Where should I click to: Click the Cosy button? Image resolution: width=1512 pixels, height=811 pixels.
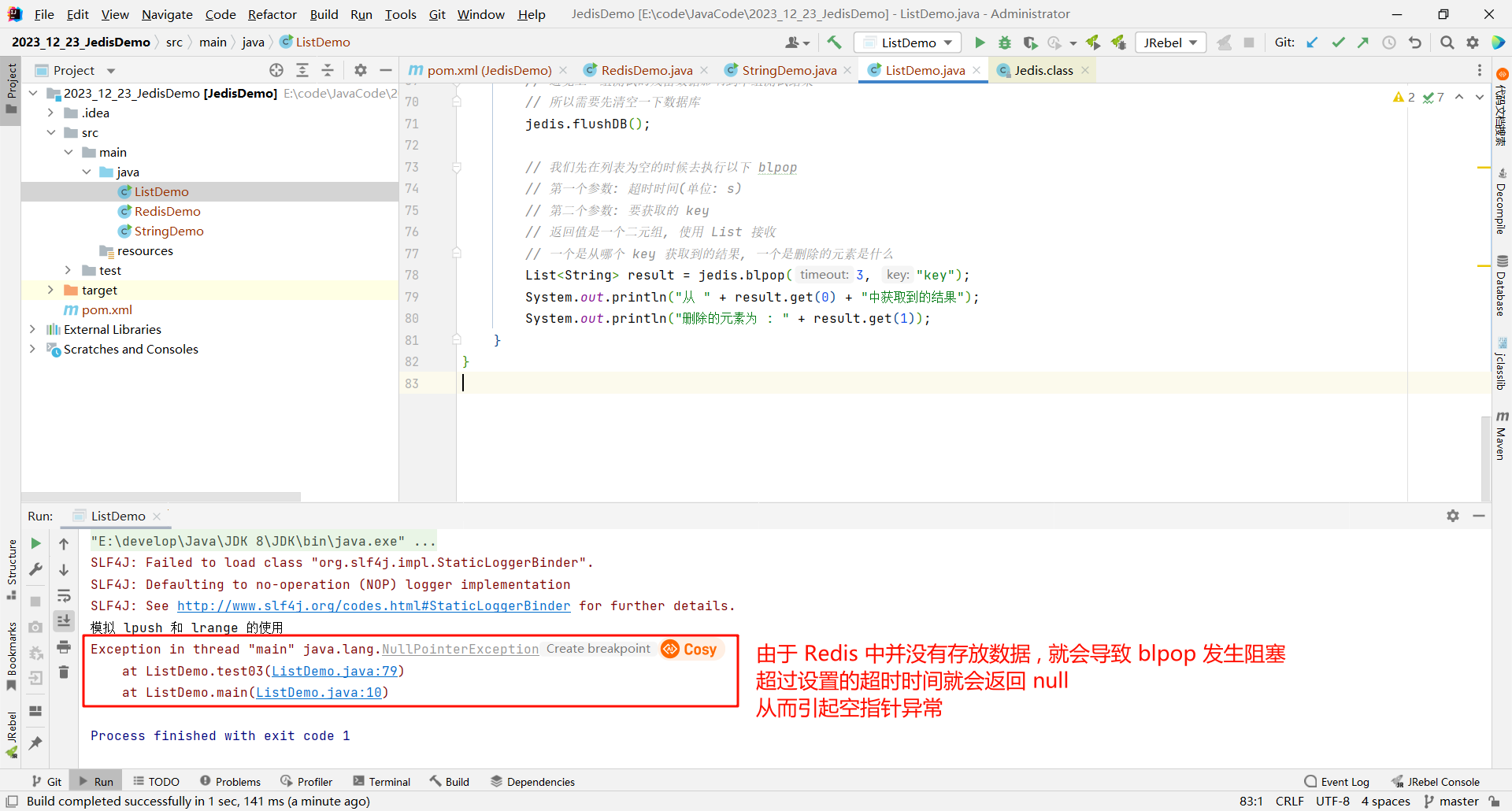click(690, 649)
